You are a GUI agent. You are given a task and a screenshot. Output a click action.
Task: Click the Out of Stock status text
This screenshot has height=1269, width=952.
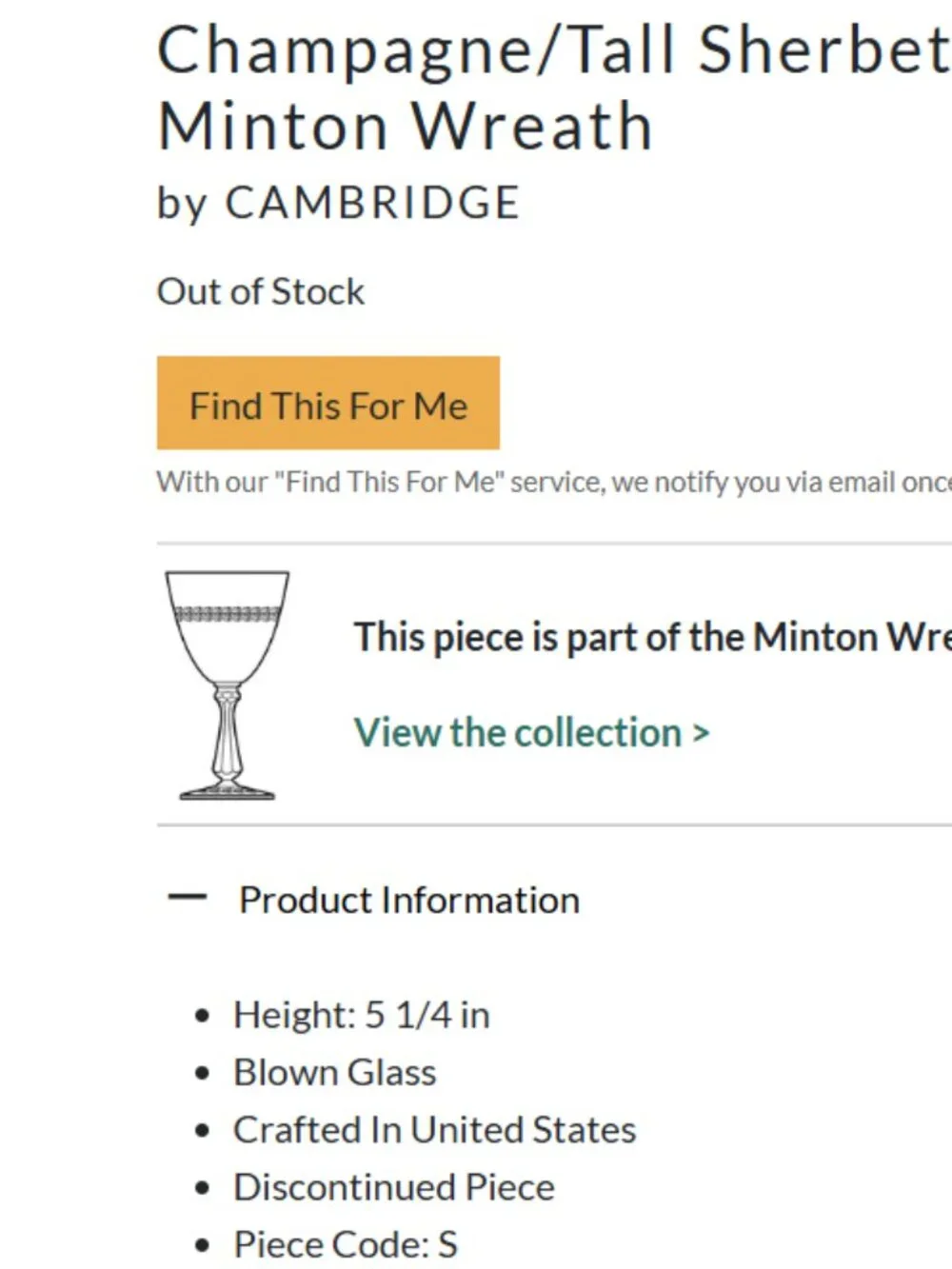click(x=260, y=291)
